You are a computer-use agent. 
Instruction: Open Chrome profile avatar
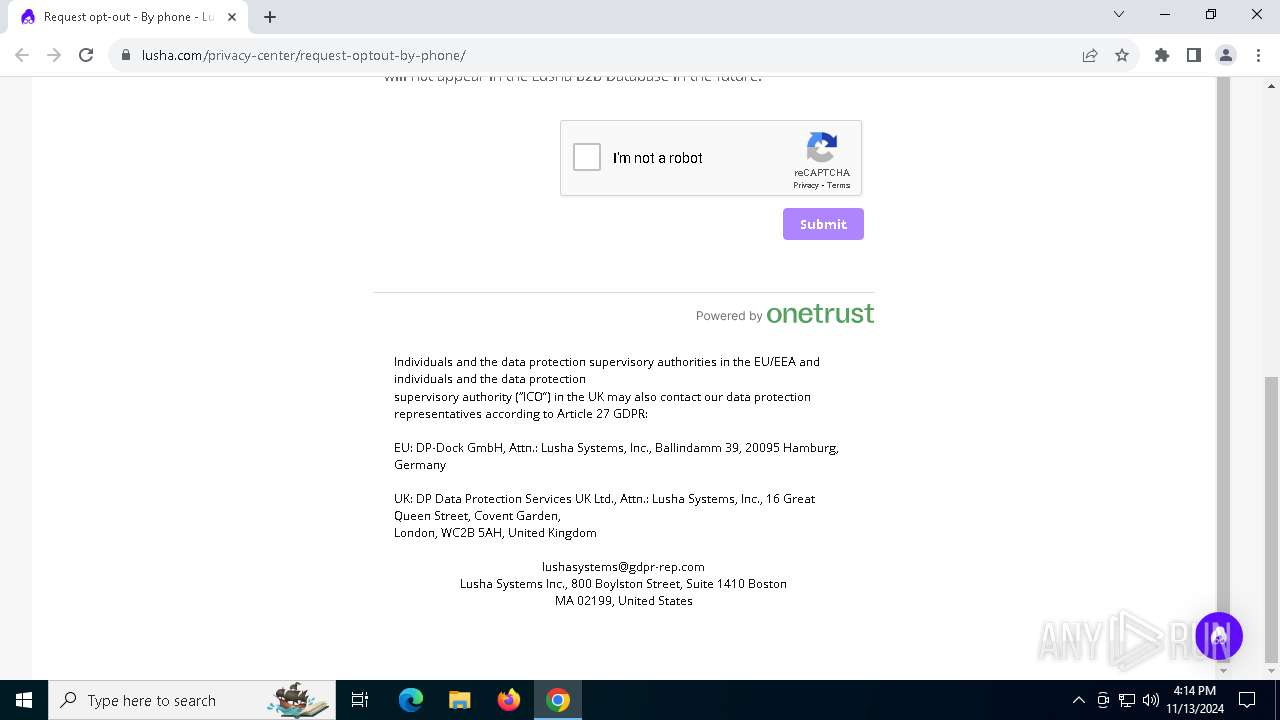[x=1226, y=55]
